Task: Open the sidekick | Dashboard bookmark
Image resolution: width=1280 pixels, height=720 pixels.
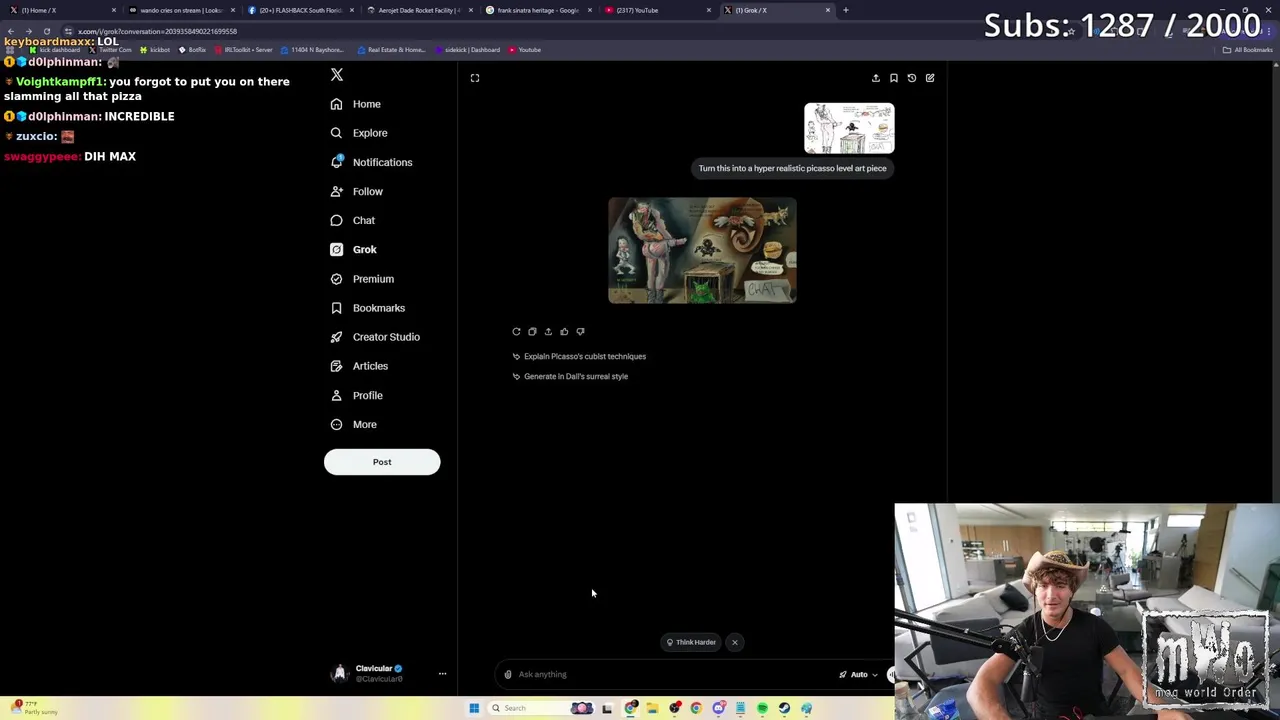Action: 467,50
